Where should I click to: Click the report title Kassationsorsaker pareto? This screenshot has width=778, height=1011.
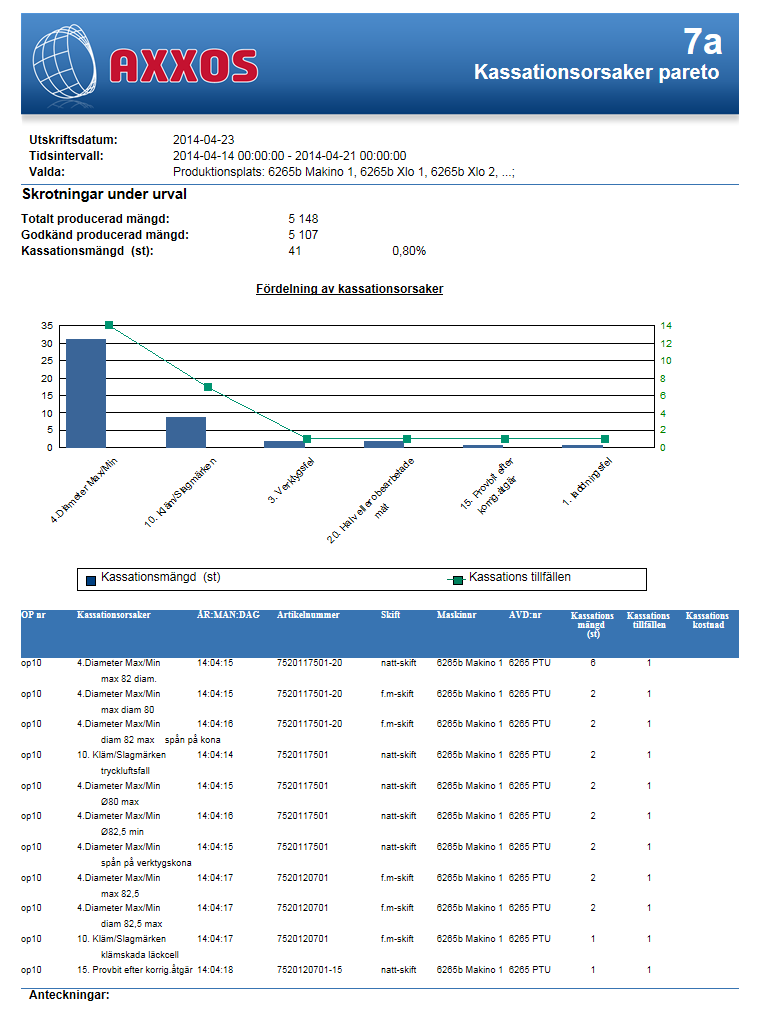pyautogui.click(x=596, y=72)
